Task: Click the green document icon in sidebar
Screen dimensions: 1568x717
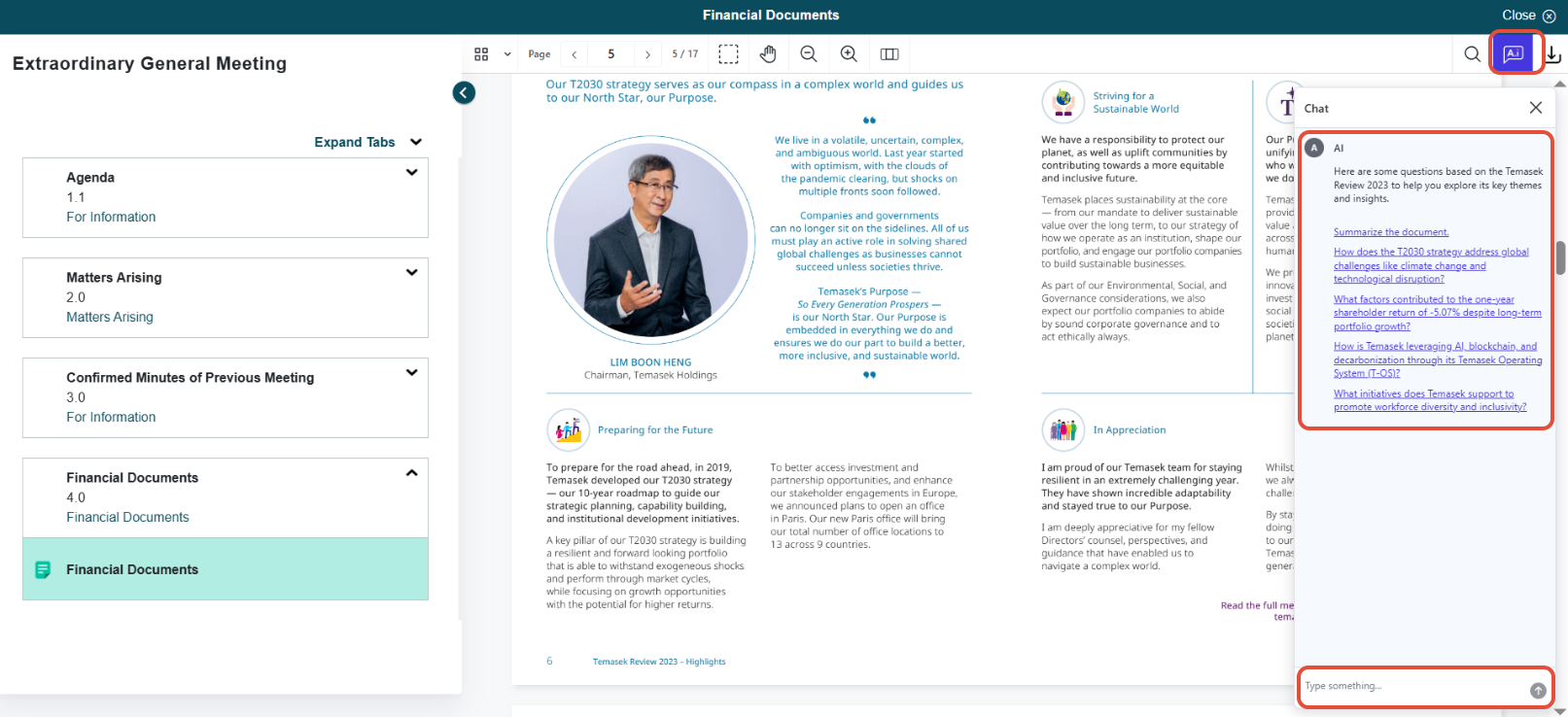Action: 43,569
